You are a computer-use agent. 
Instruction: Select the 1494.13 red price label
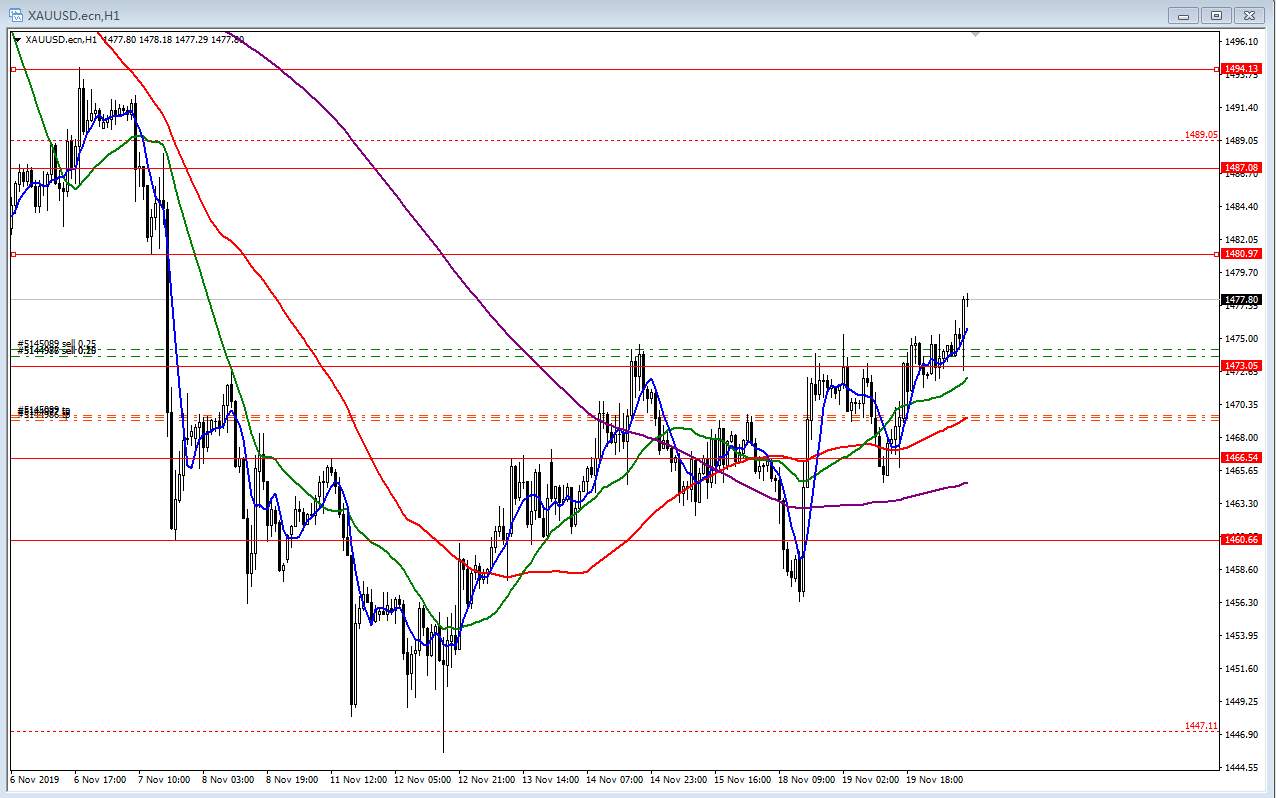point(1242,69)
